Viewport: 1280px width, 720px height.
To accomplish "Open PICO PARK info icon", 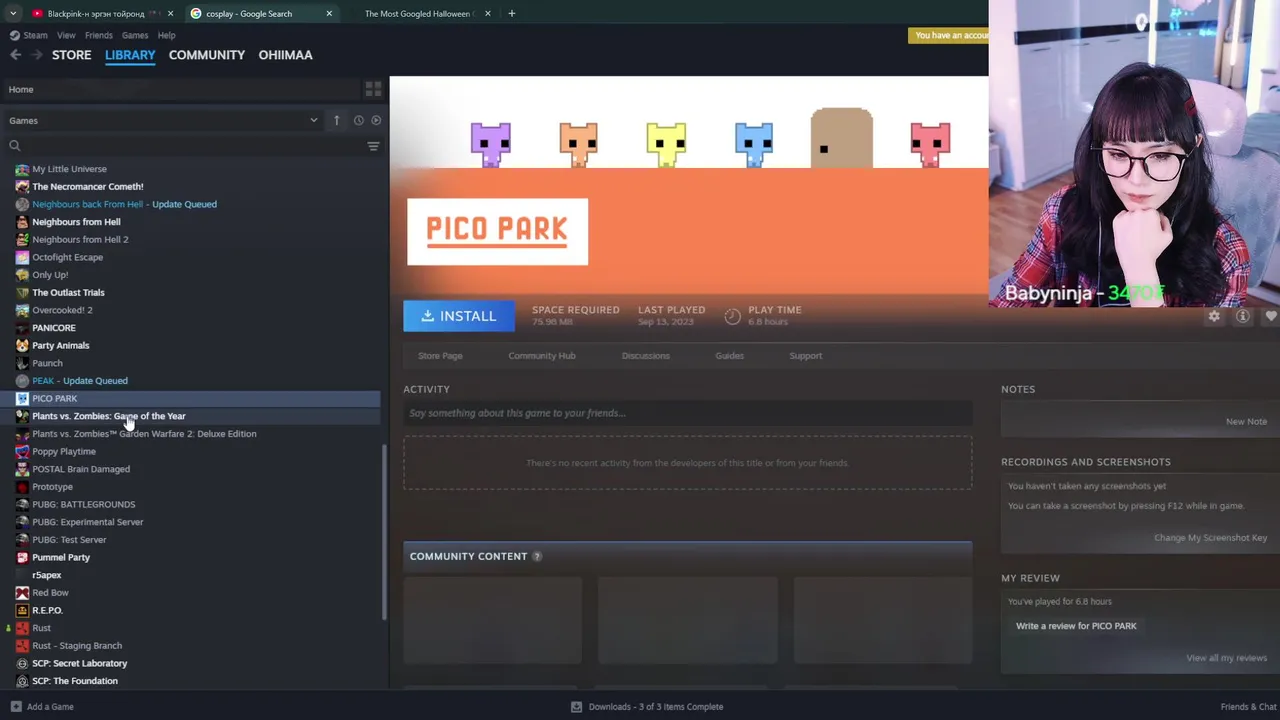I will click(x=1243, y=316).
